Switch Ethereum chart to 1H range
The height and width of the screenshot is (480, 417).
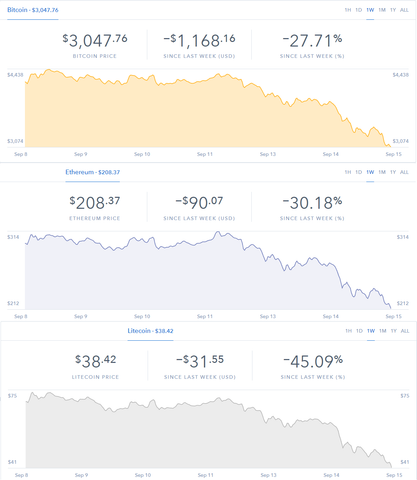348,172
